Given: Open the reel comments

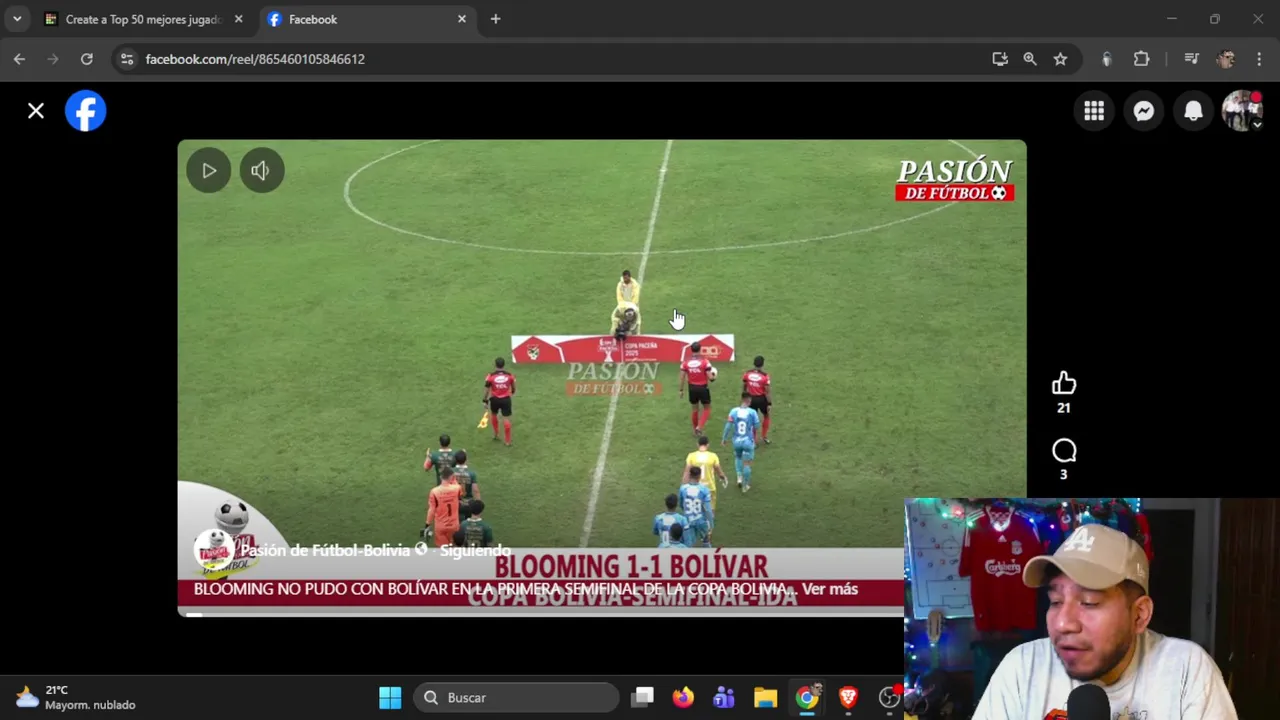Looking at the screenshot, I should (x=1064, y=451).
